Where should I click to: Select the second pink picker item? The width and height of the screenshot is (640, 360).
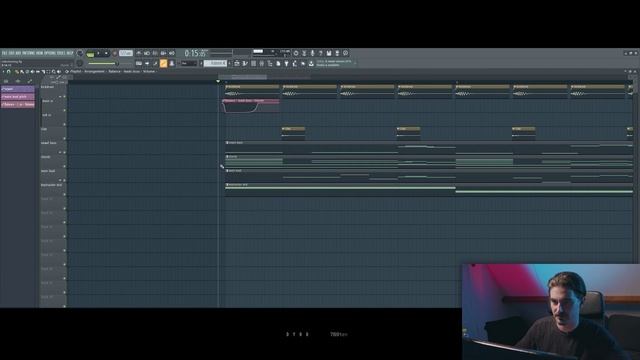[18, 97]
